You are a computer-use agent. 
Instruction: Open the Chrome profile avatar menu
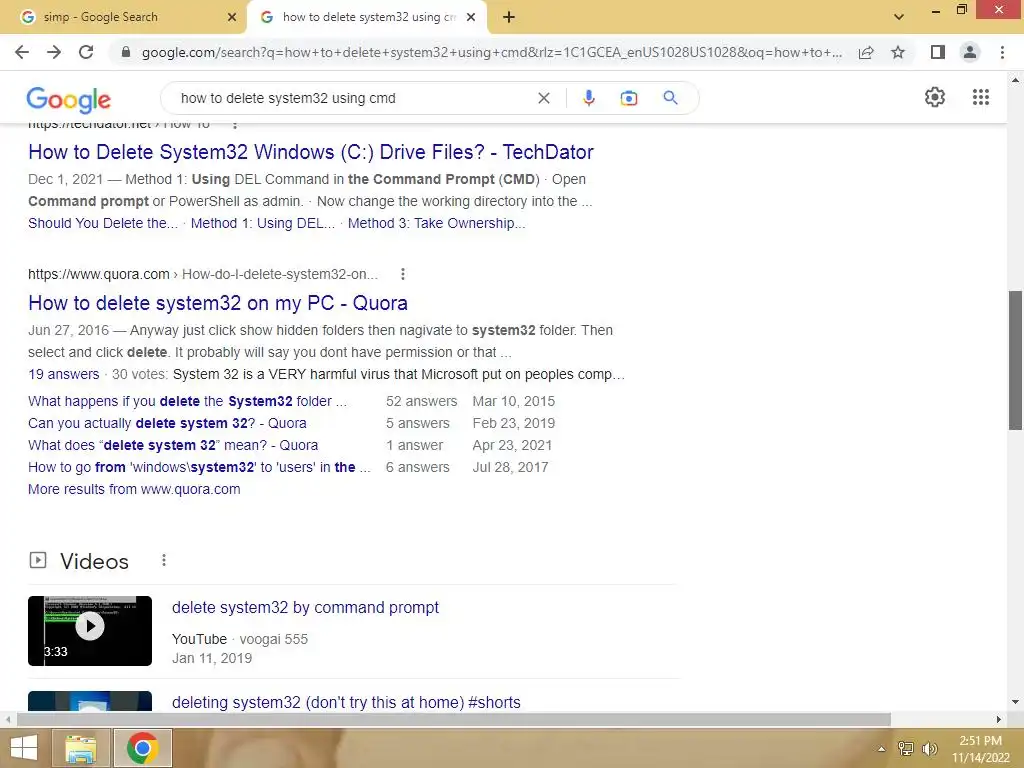click(x=970, y=52)
